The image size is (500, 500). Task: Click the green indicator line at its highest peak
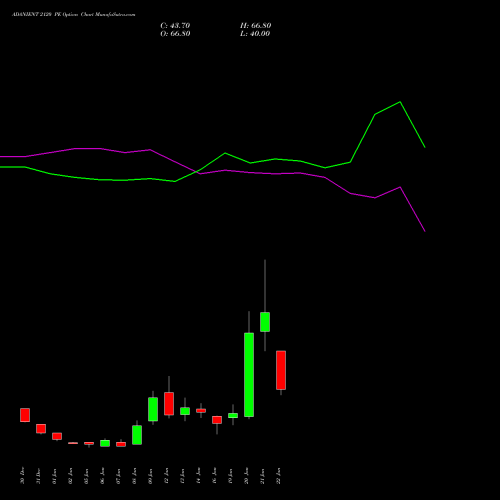click(x=400, y=102)
